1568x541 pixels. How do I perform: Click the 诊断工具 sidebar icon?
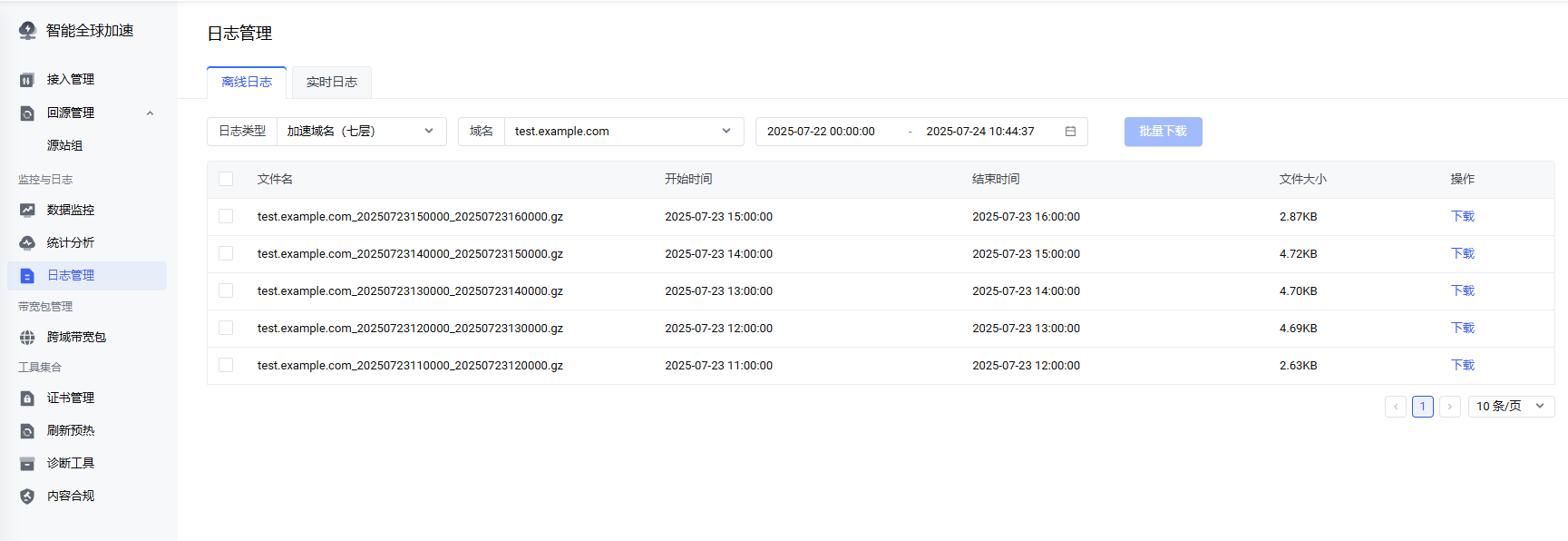[x=27, y=464]
